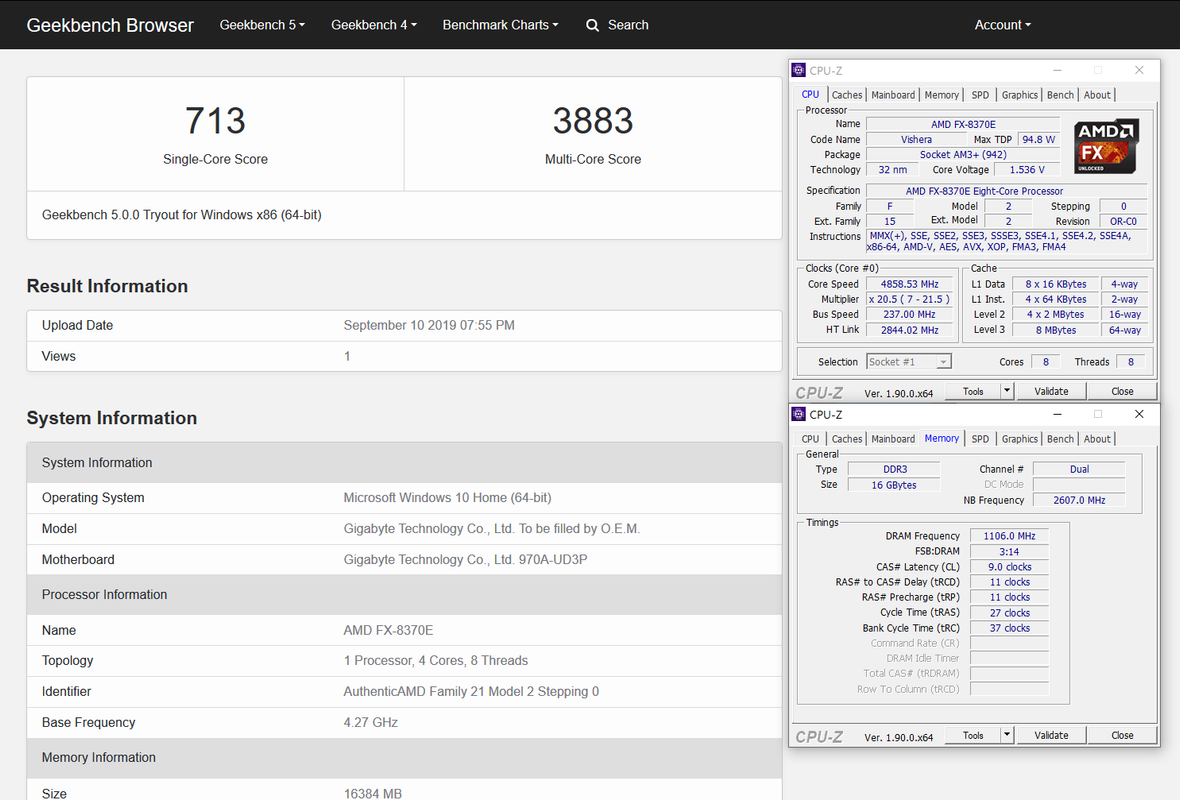Open Caches tab in bottom CPU-Z window

tap(847, 439)
